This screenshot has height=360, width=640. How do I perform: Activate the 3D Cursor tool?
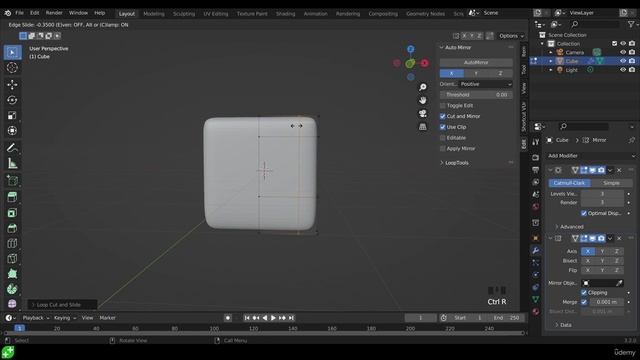click(x=12, y=68)
